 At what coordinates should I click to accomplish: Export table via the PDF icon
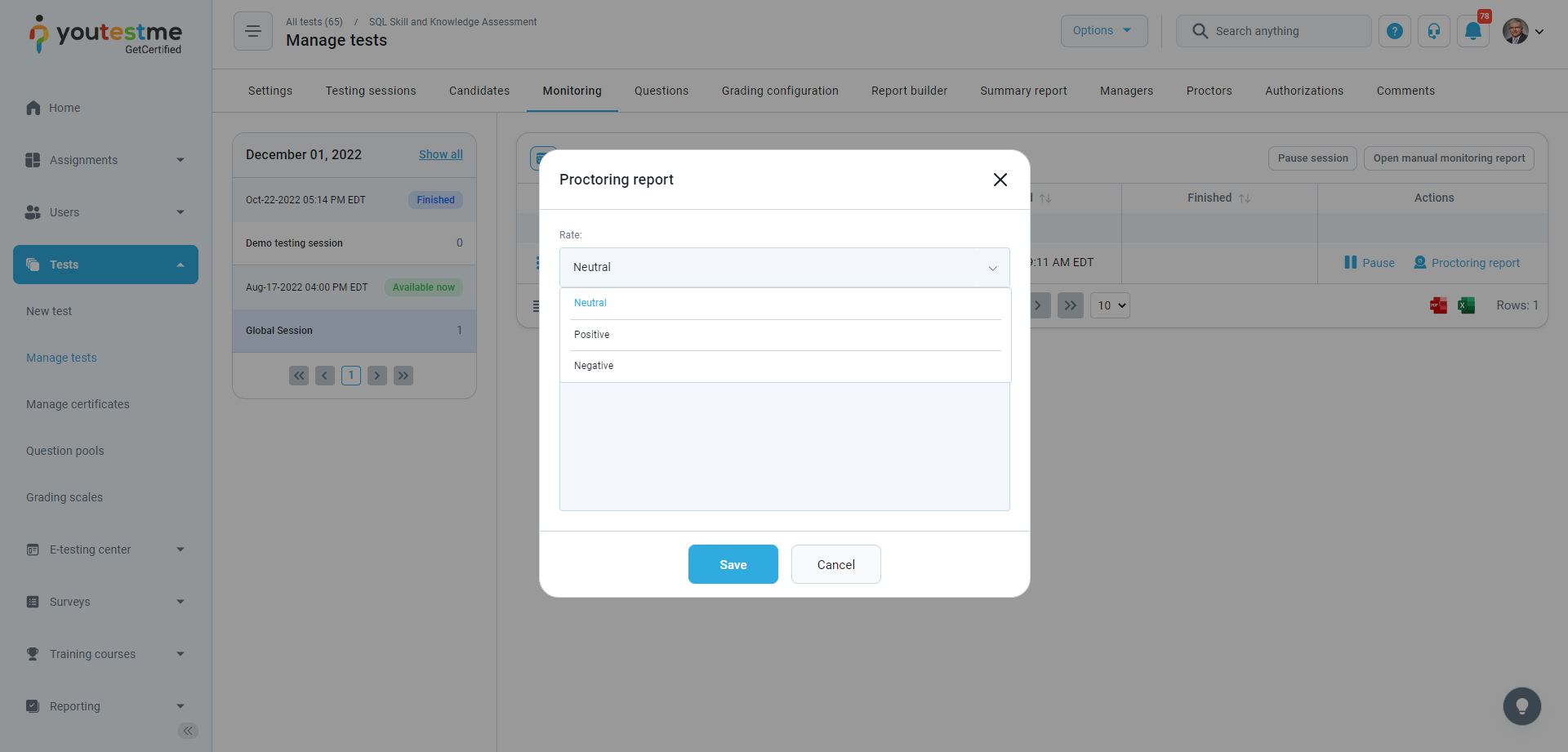pos(1438,305)
